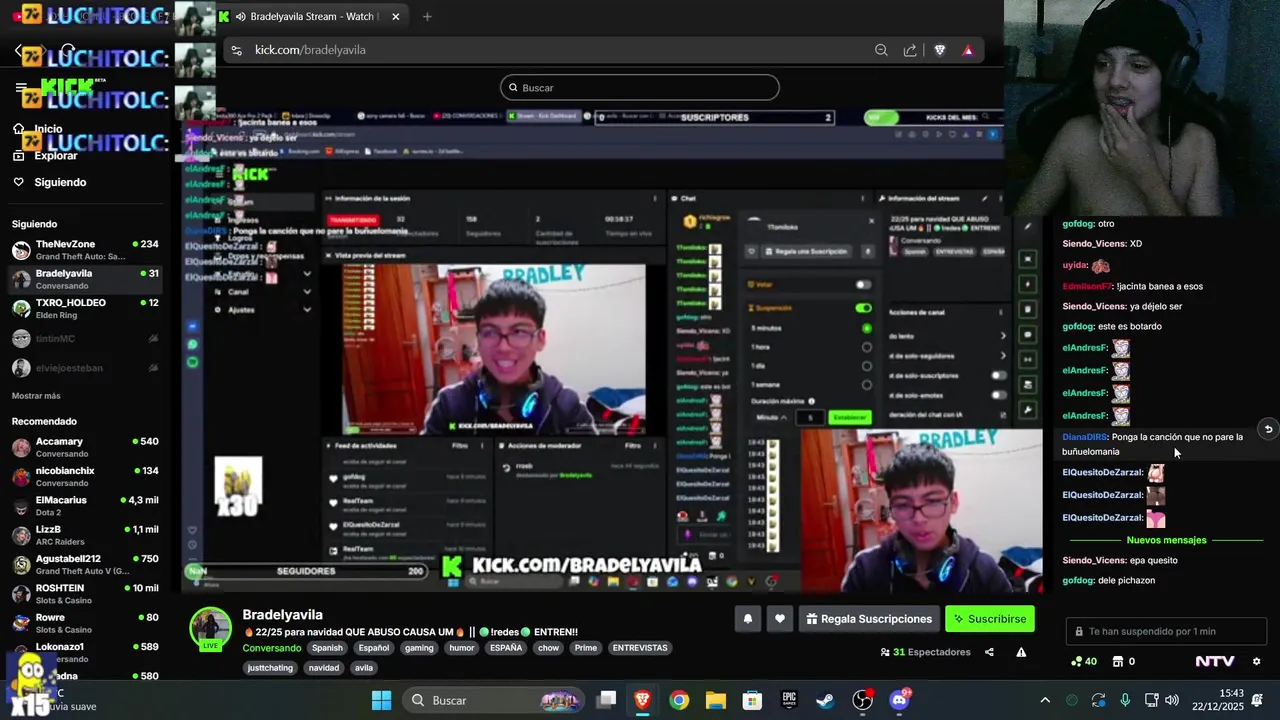Show hidden icons chevron in system tray
Image resolution: width=1280 pixels, height=720 pixels.
point(1045,700)
